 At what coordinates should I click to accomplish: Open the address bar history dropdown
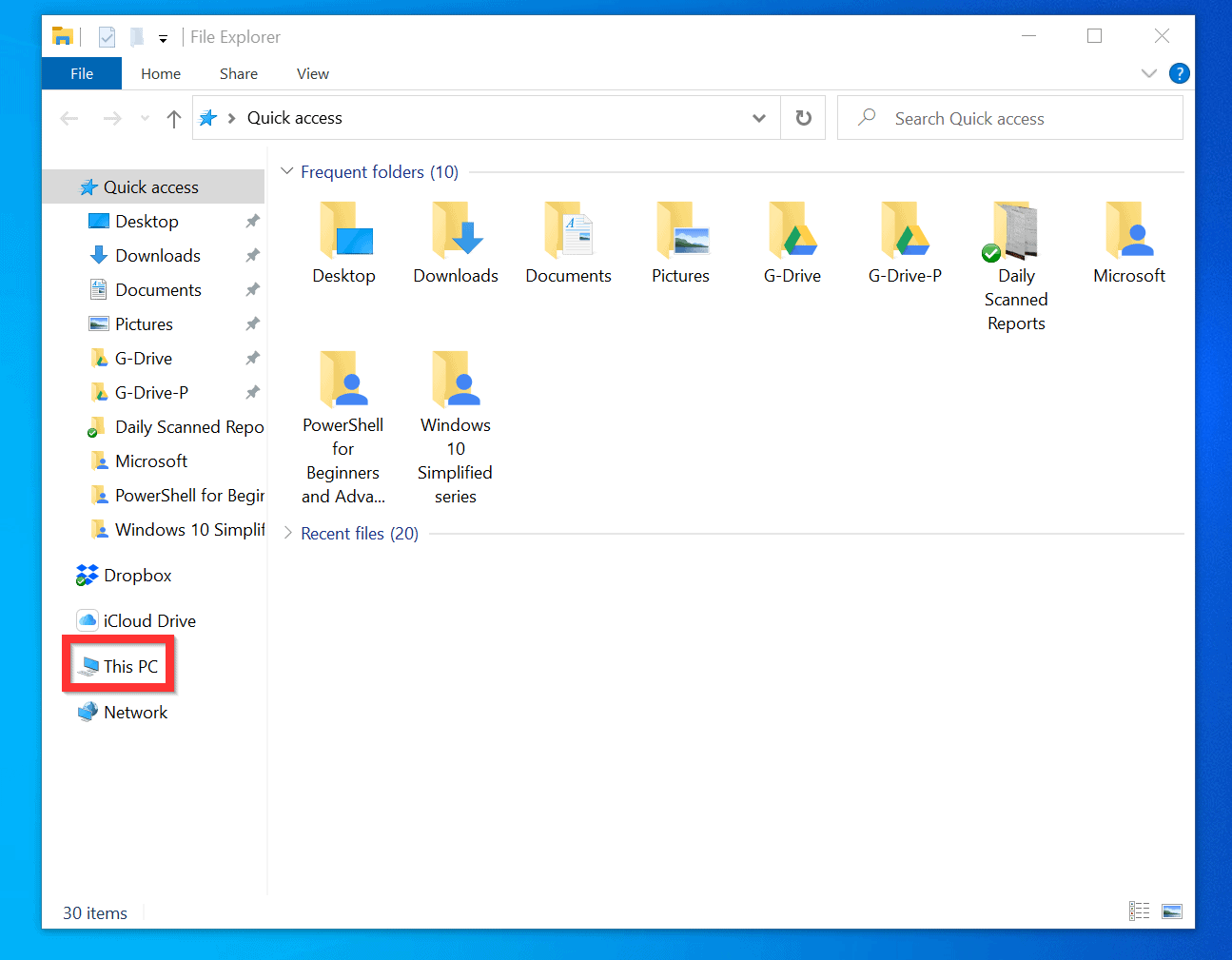[x=758, y=117]
